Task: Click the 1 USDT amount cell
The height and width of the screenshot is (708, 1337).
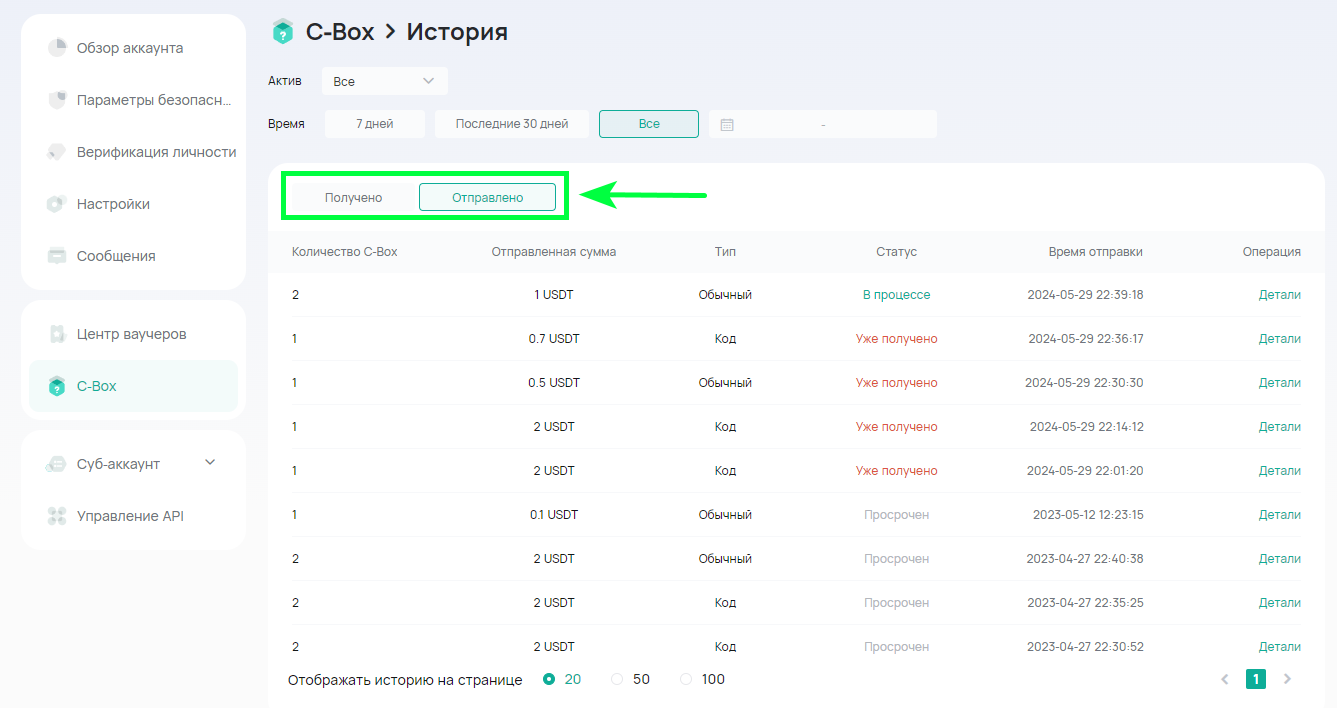Action: click(554, 295)
